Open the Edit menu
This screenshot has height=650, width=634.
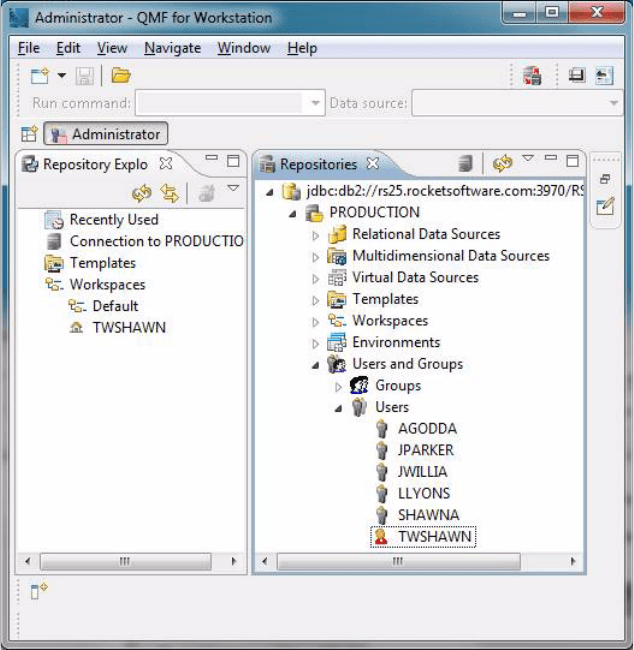coord(68,48)
